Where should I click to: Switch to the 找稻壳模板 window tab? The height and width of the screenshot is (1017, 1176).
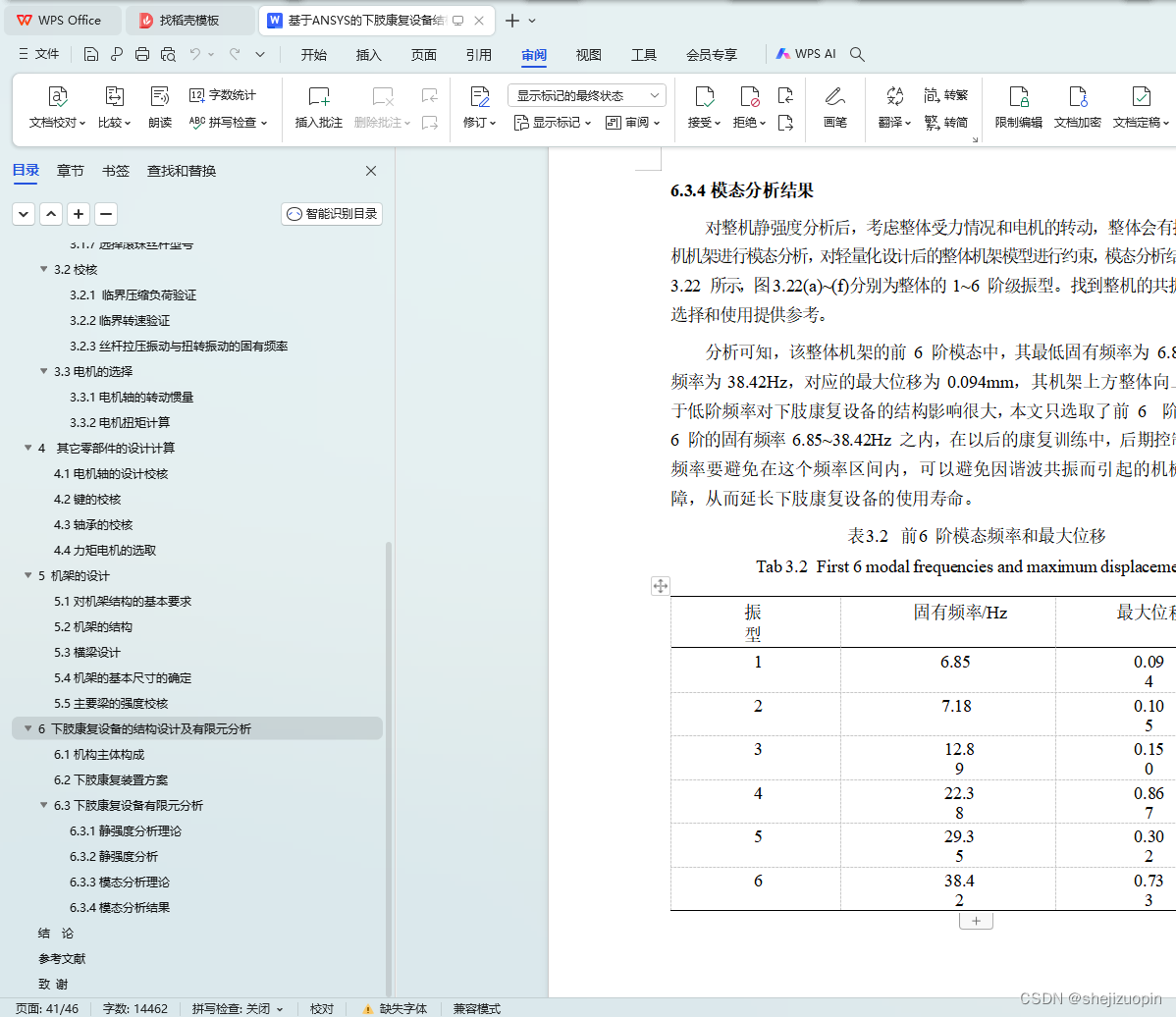tap(189, 21)
